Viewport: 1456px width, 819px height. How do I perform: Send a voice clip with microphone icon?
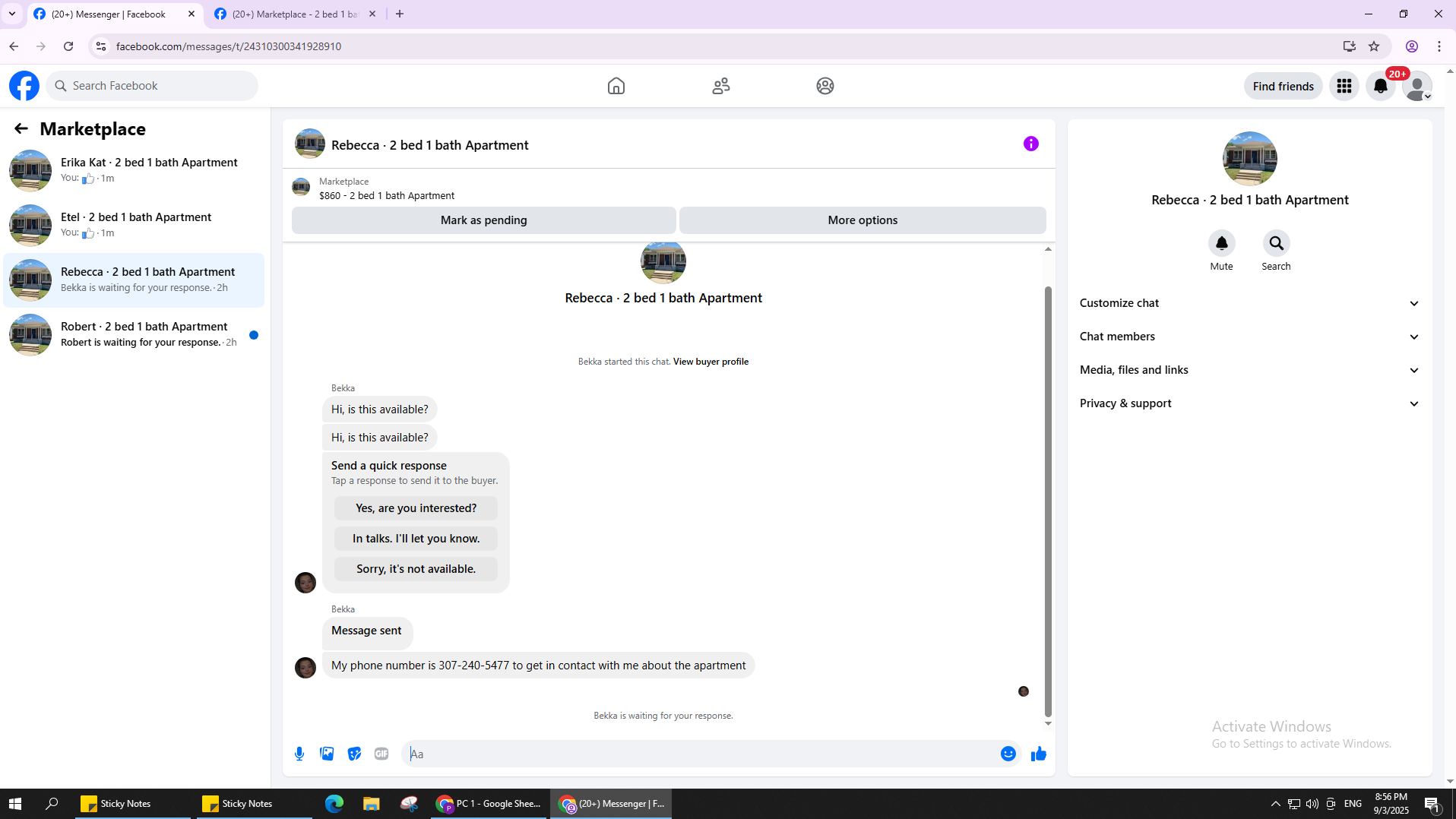point(299,754)
